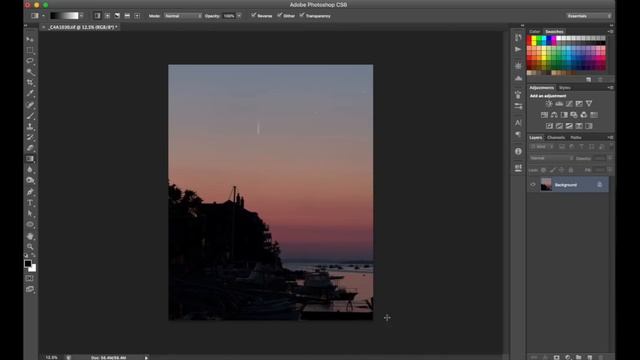Open the Actions panel icon
This screenshot has height=360, width=640.
click(518, 49)
